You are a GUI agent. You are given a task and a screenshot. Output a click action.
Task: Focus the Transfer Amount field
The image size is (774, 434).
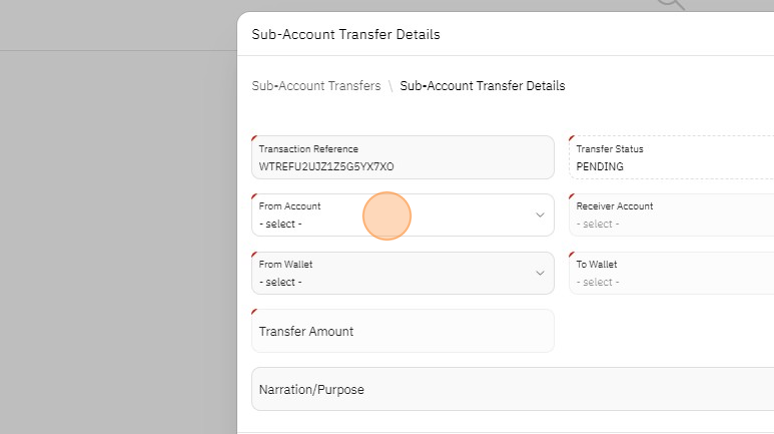pos(402,331)
